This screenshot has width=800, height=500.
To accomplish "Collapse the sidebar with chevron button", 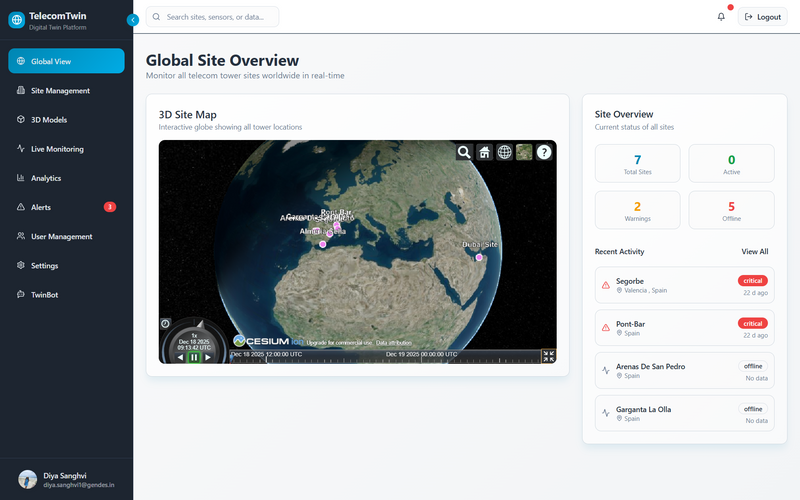I will [133, 20].
